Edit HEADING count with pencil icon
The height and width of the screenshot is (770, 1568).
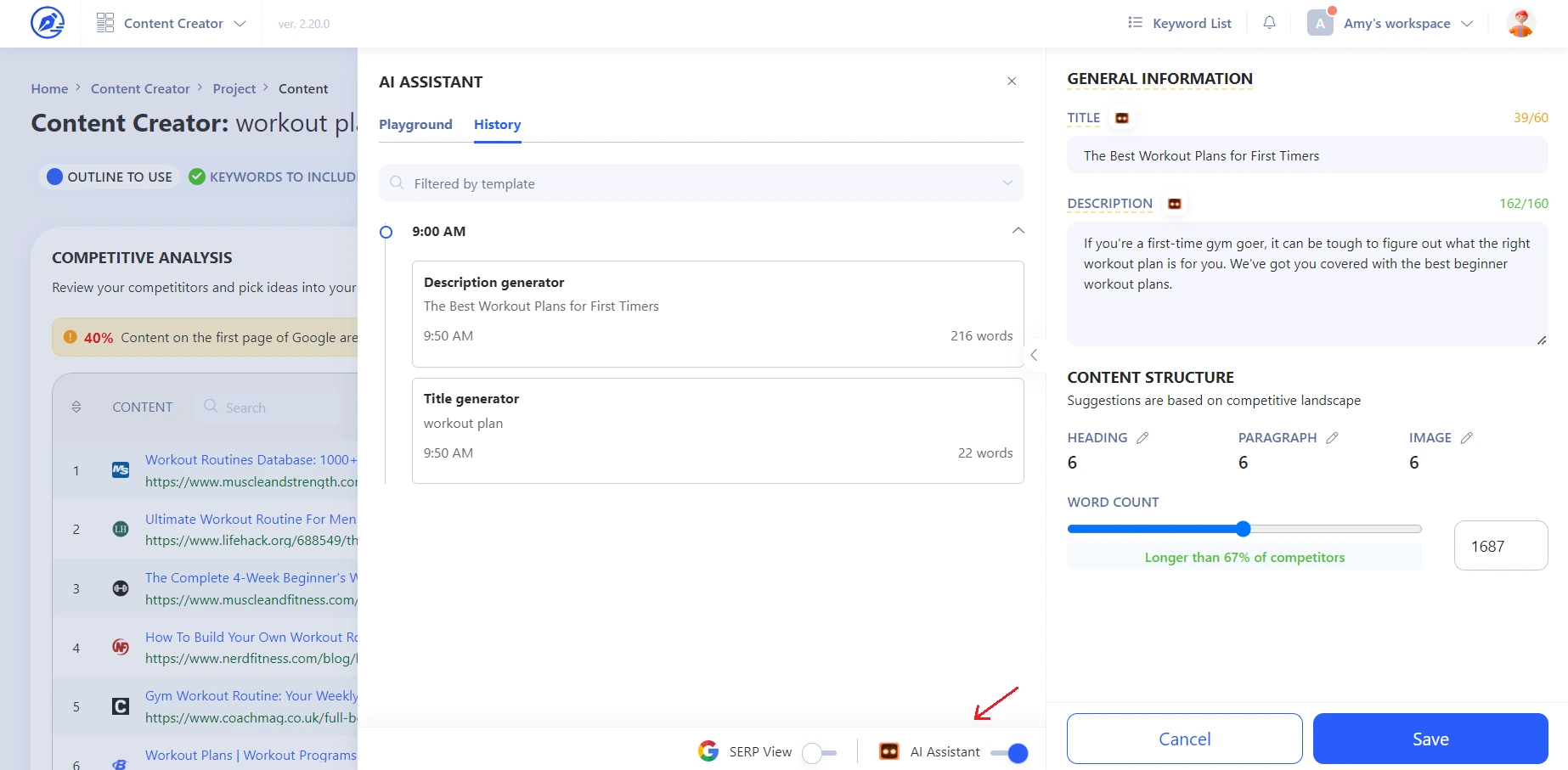click(x=1142, y=438)
